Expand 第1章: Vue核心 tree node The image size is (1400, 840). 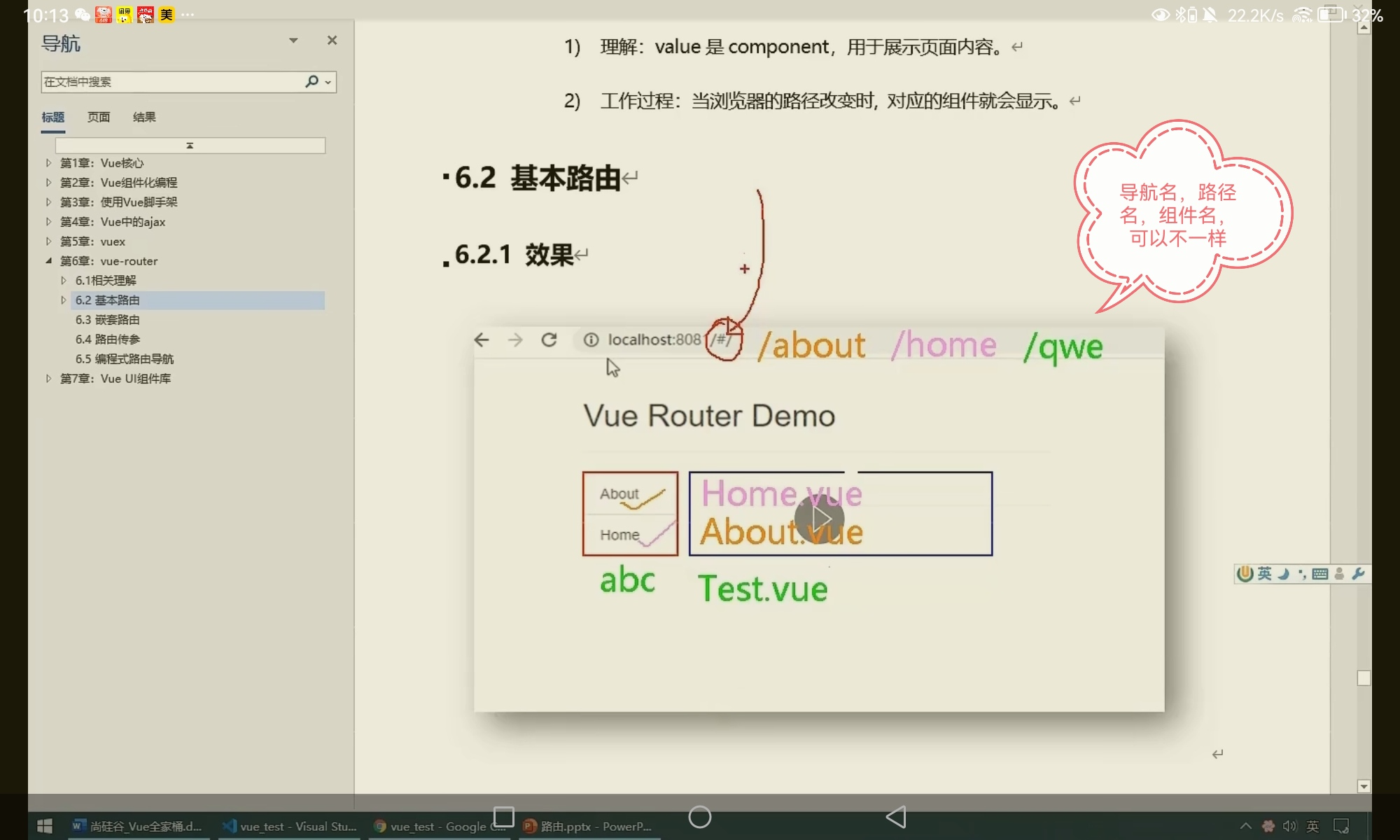pos(48,163)
